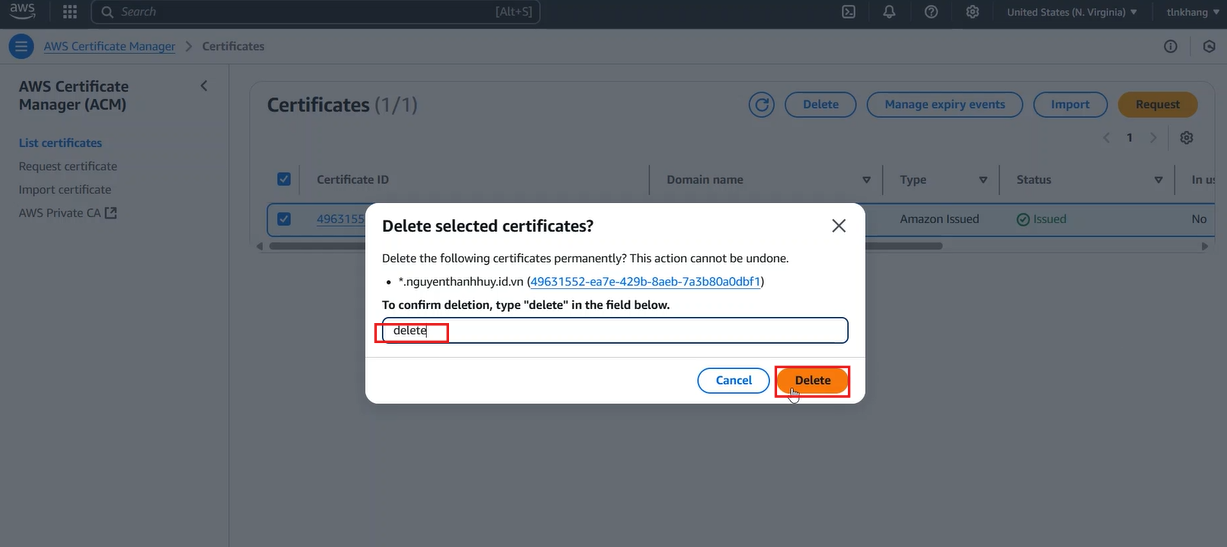Open Import certificate sidebar item
This screenshot has width=1227, height=547.
tap(65, 189)
